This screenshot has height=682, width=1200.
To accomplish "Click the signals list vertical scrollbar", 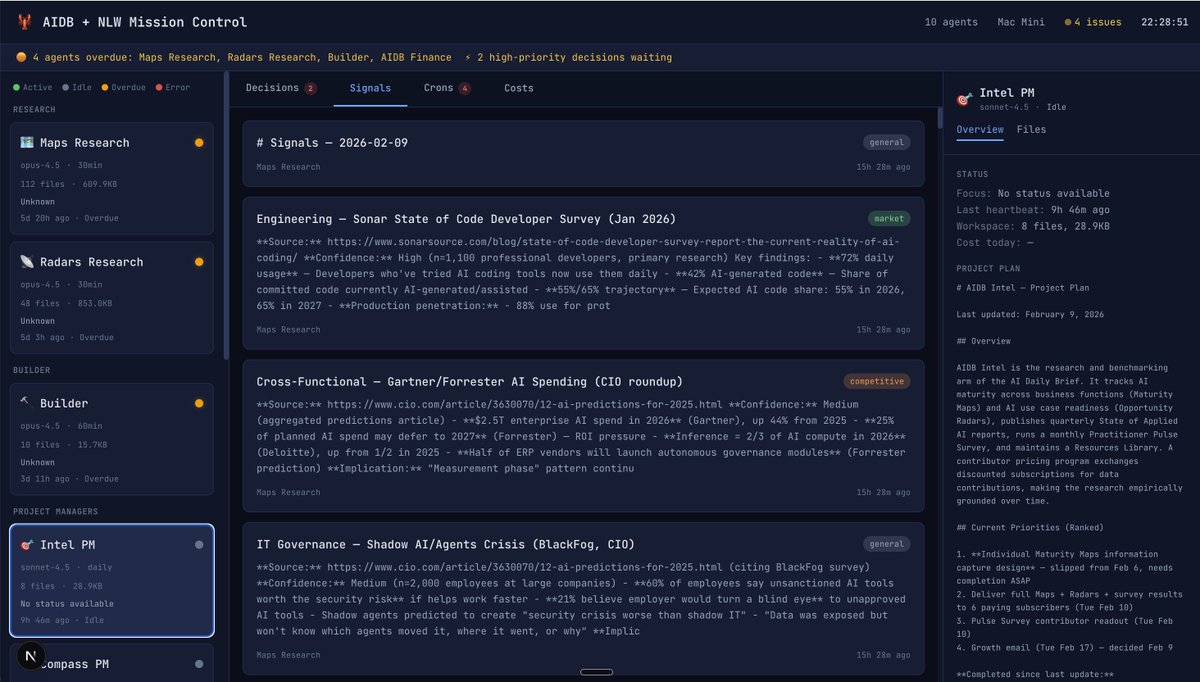I will (940, 117).
